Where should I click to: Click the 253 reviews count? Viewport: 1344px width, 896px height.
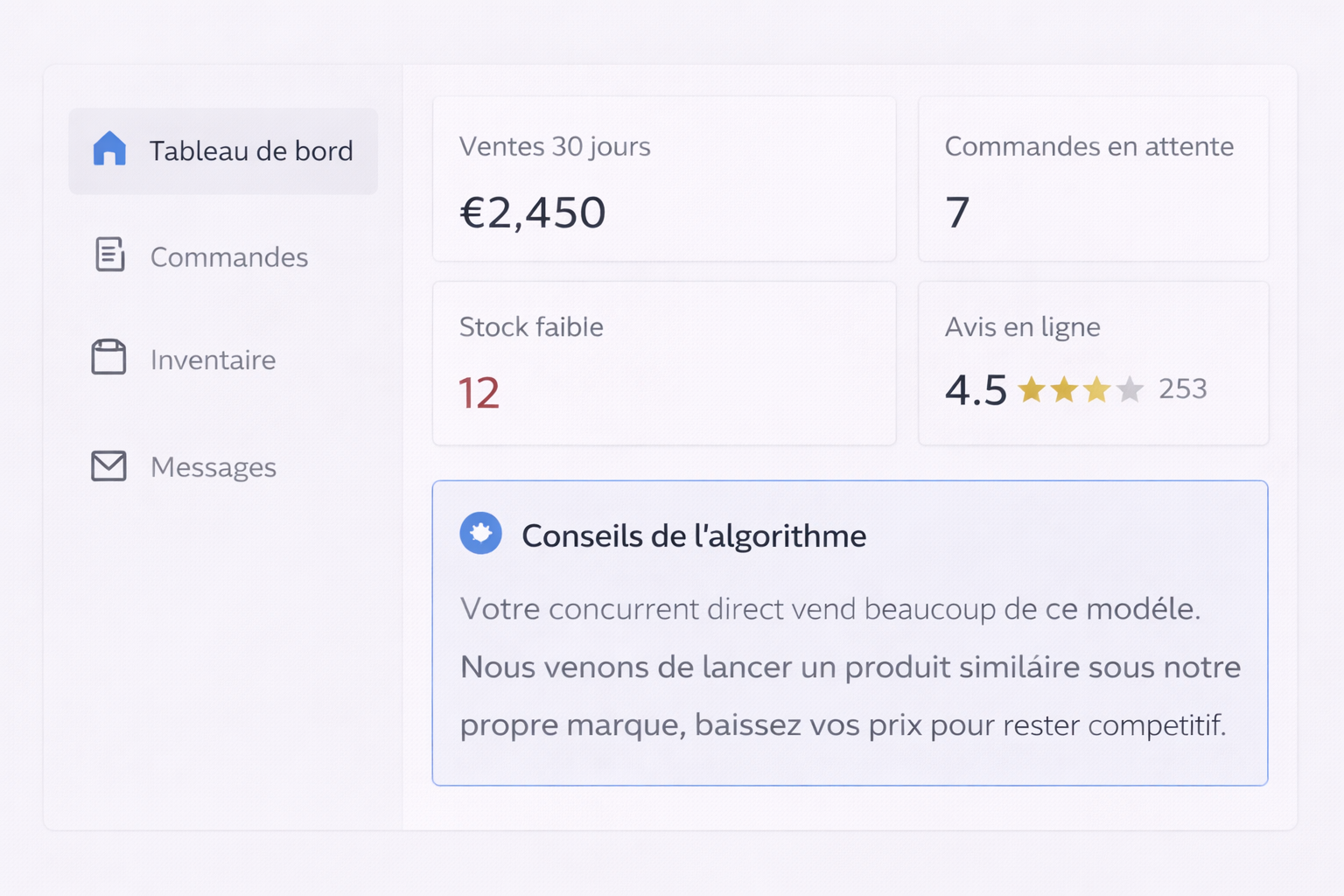1182,388
